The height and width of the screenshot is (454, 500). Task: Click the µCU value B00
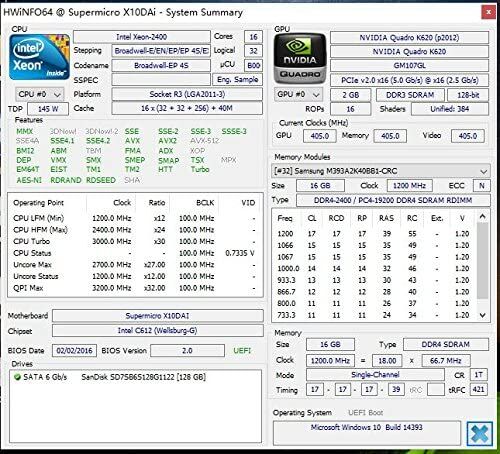tap(253, 65)
